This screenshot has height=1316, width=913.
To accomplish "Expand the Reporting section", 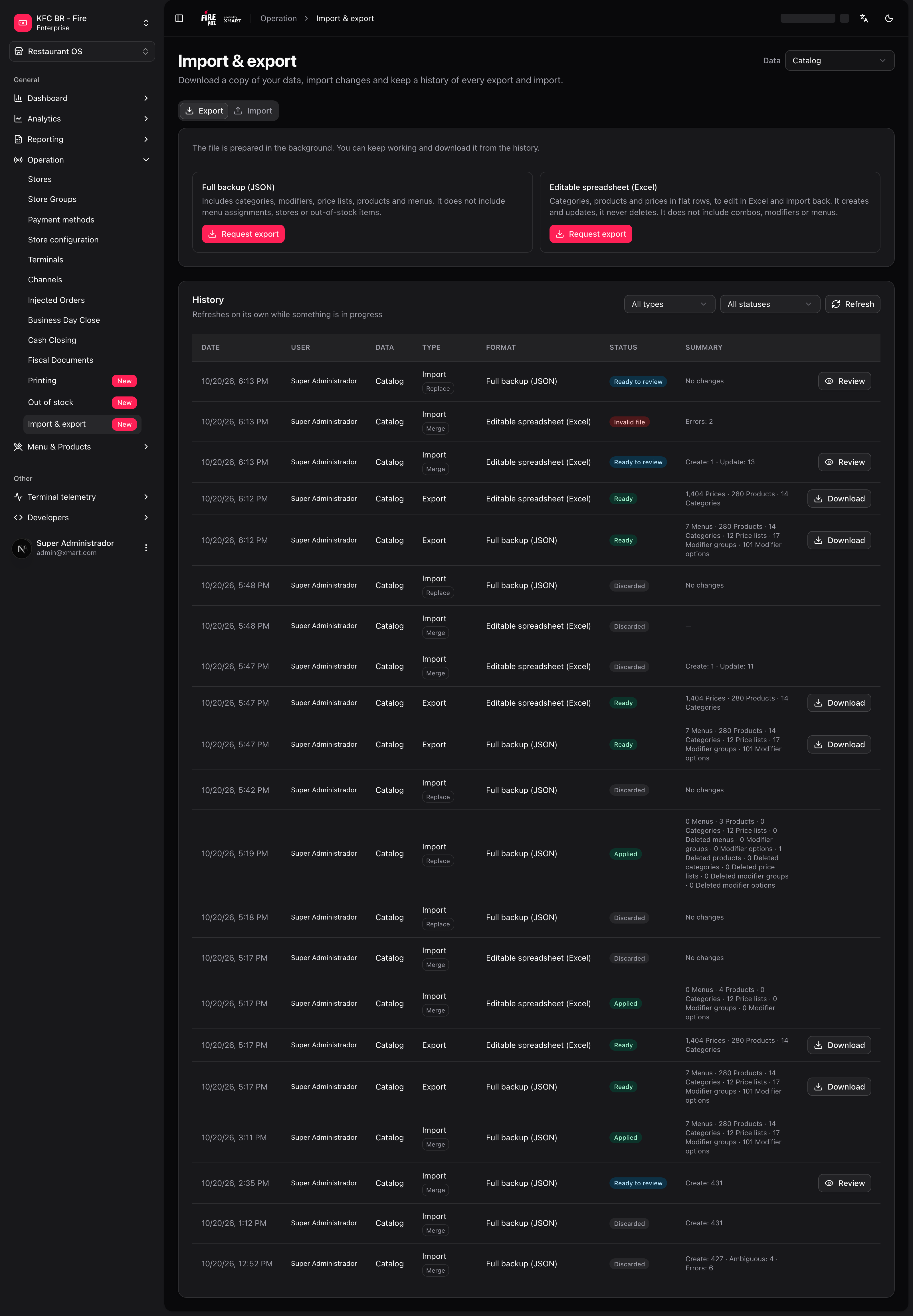I will [82, 139].
